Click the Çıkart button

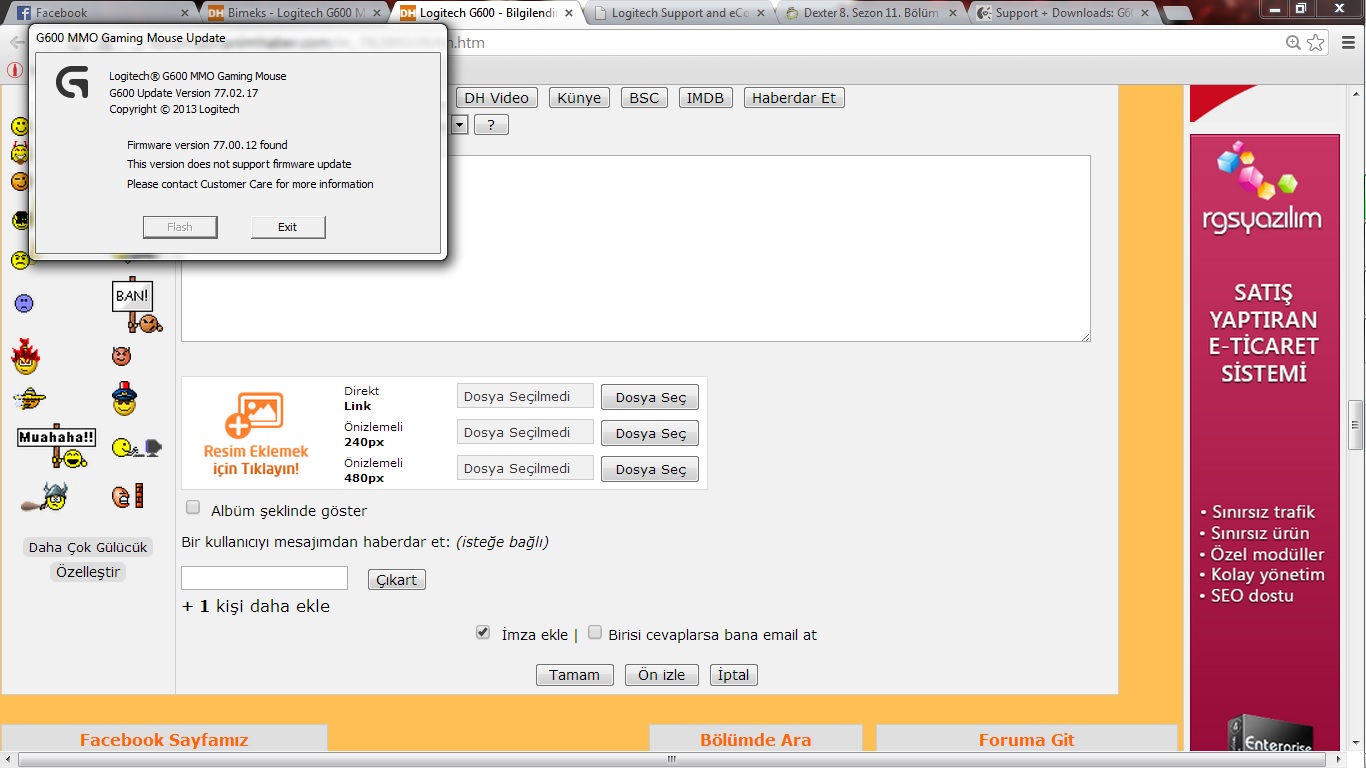click(397, 580)
